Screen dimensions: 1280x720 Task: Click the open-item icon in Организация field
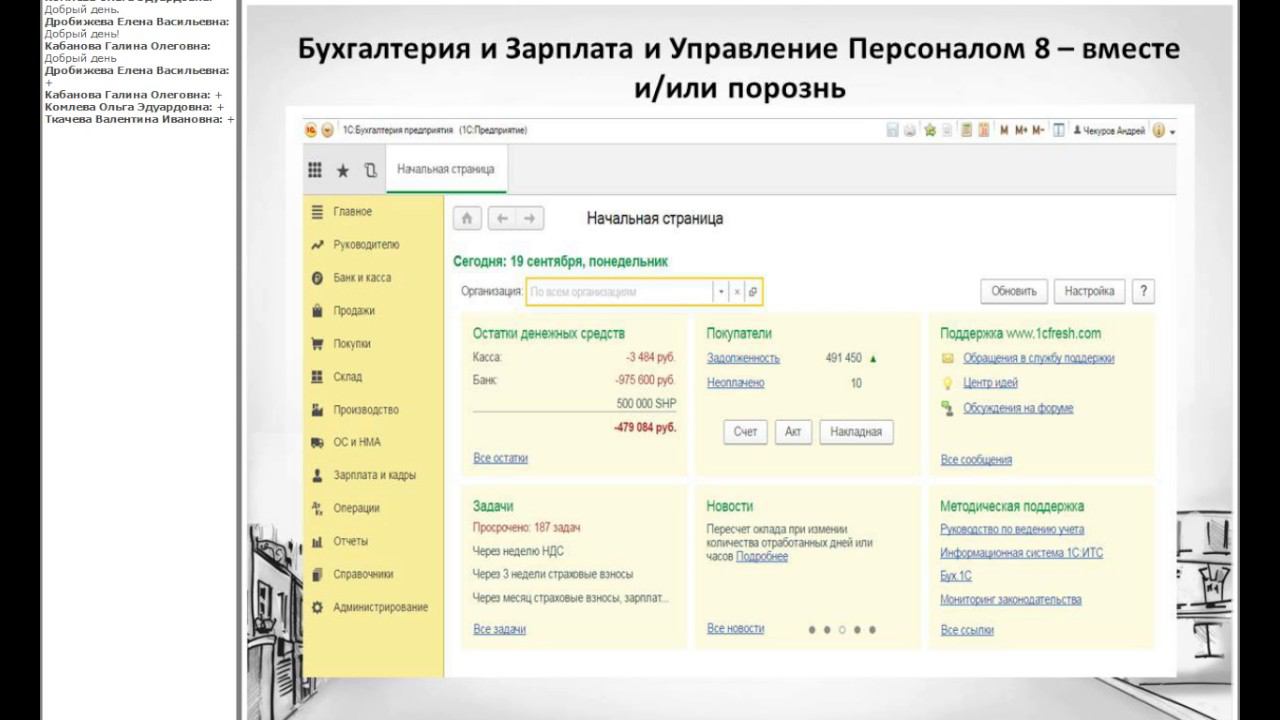[x=754, y=292]
